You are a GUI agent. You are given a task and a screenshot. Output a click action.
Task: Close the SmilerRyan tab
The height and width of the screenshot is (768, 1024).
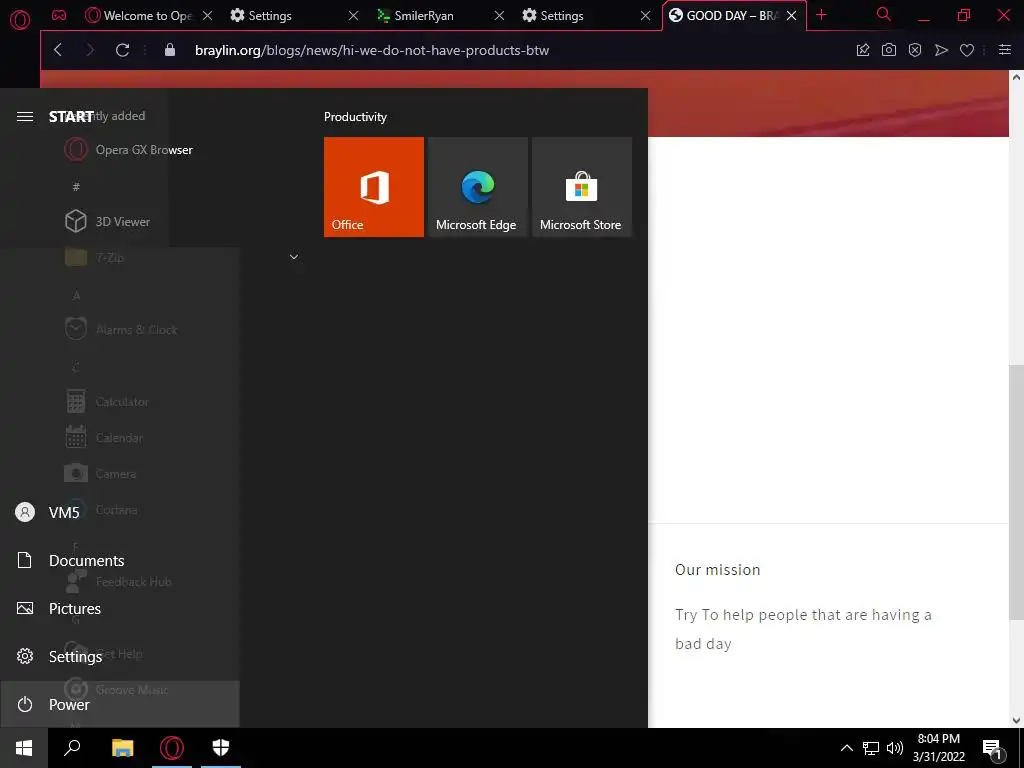(499, 16)
